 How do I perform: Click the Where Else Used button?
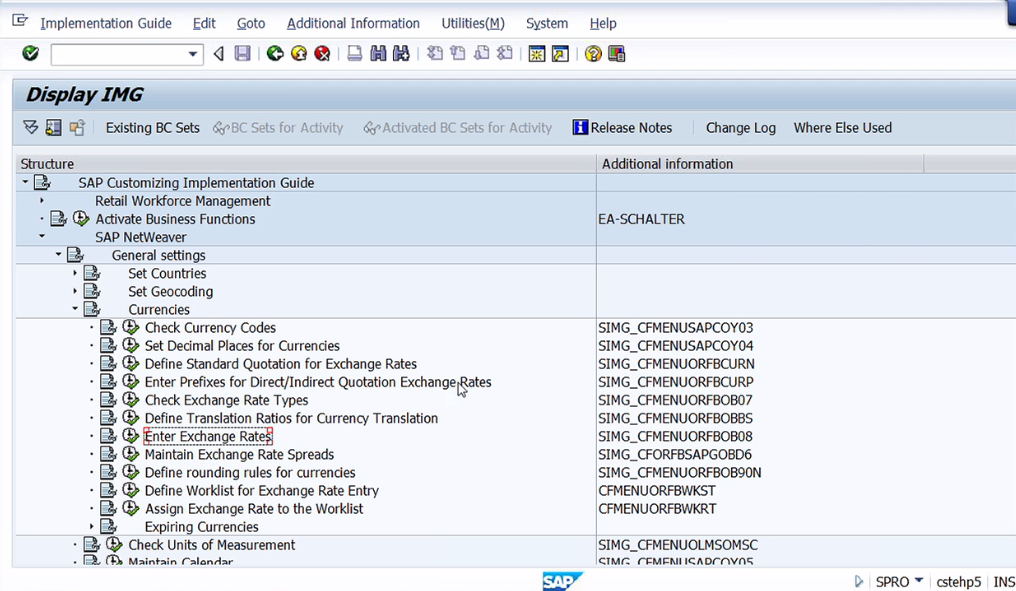(842, 128)
